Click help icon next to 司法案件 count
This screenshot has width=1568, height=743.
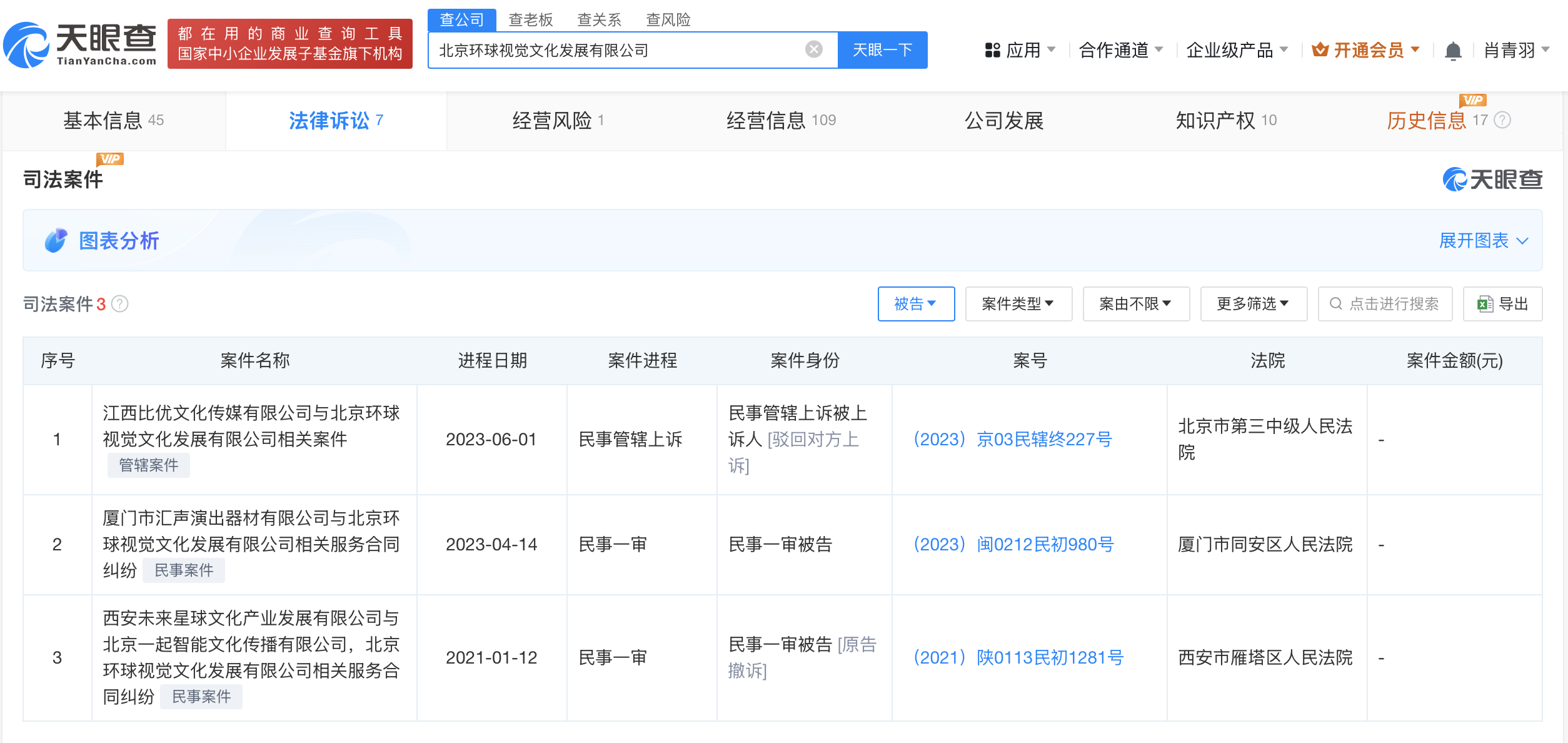[120, 304]
